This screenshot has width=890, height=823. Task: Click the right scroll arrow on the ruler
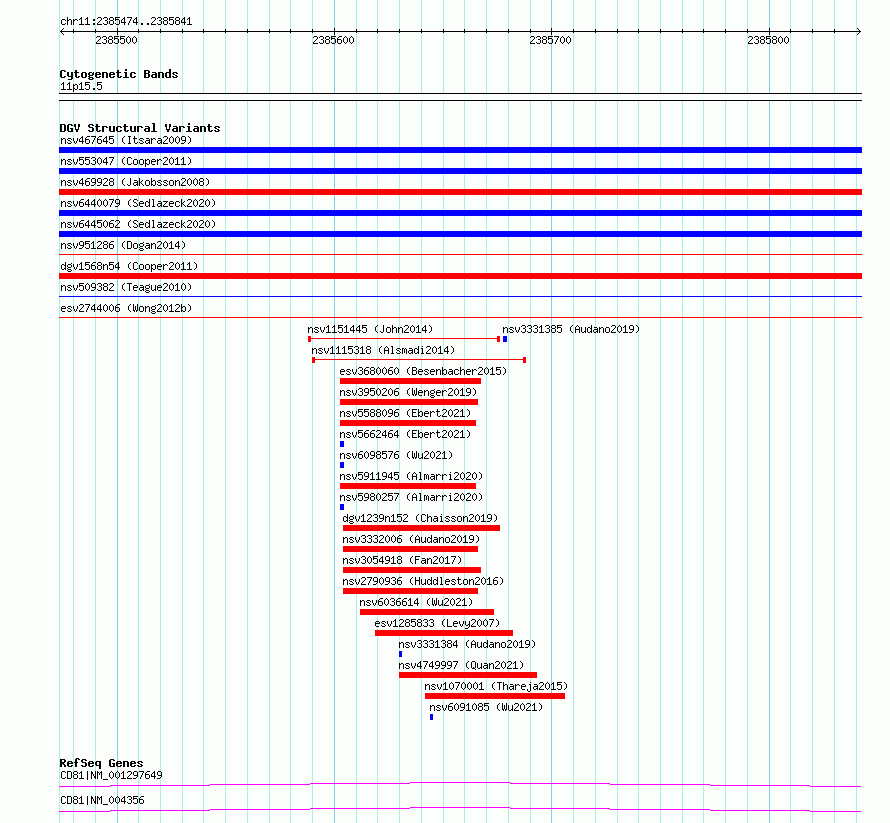pyautogui.click(x=858, y=31)
